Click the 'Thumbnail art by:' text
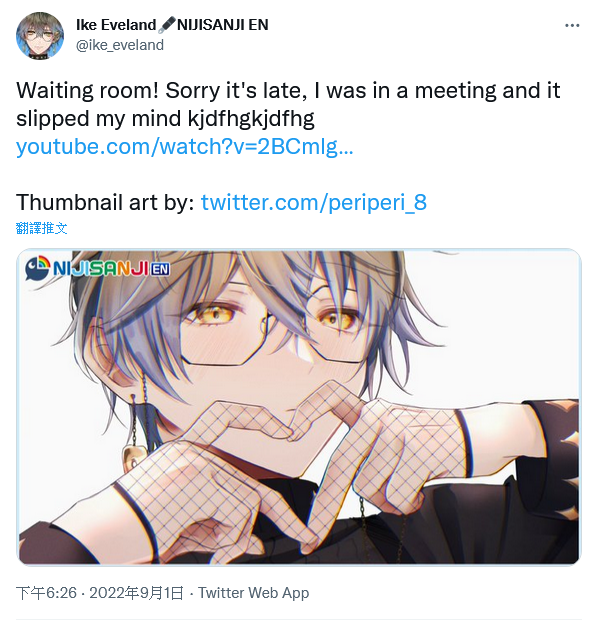 click(x=105, y=202)
